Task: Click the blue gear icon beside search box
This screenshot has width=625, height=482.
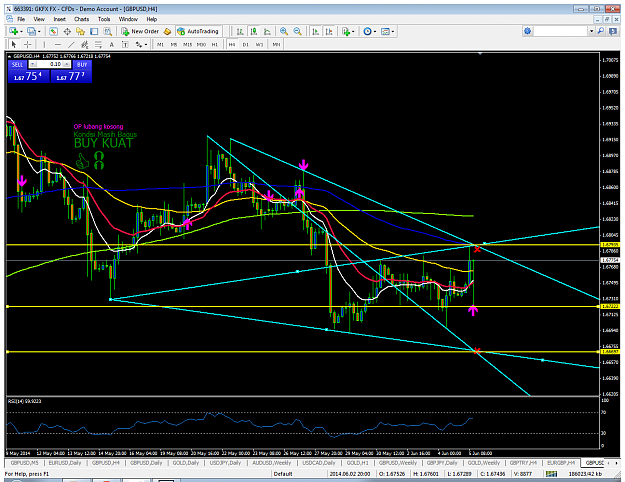Action: [x=528, y=31]
